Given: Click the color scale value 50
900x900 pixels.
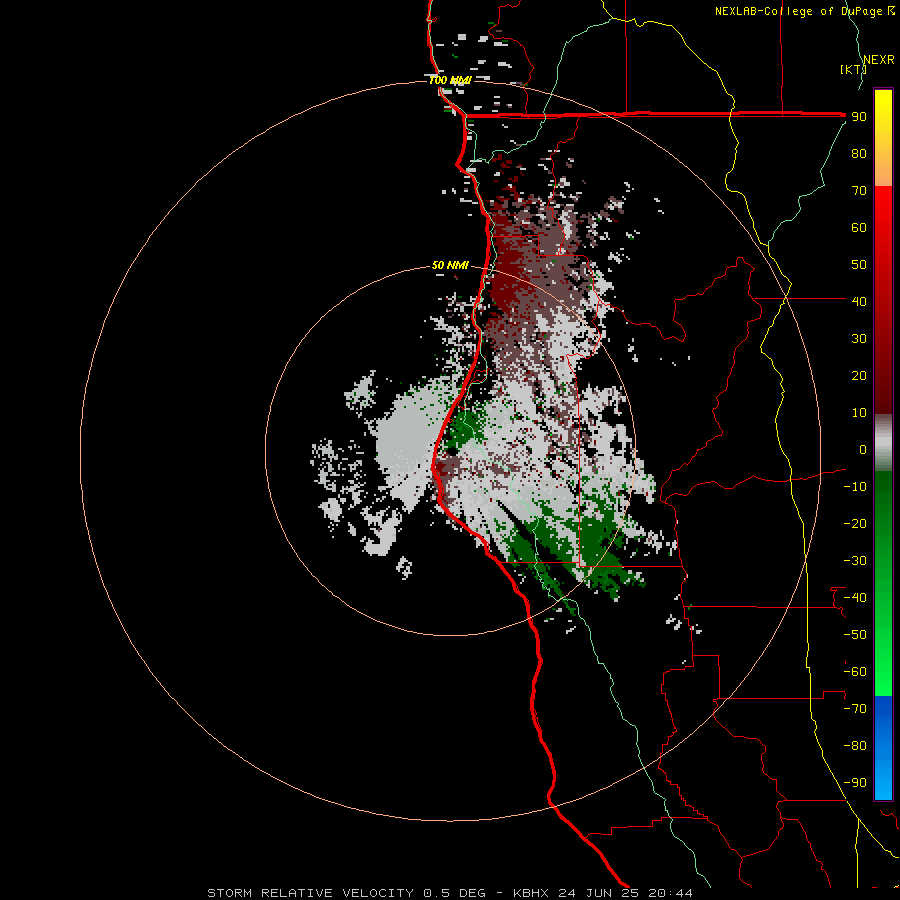Looking at the screenshot, I should (x=859, y=265).
